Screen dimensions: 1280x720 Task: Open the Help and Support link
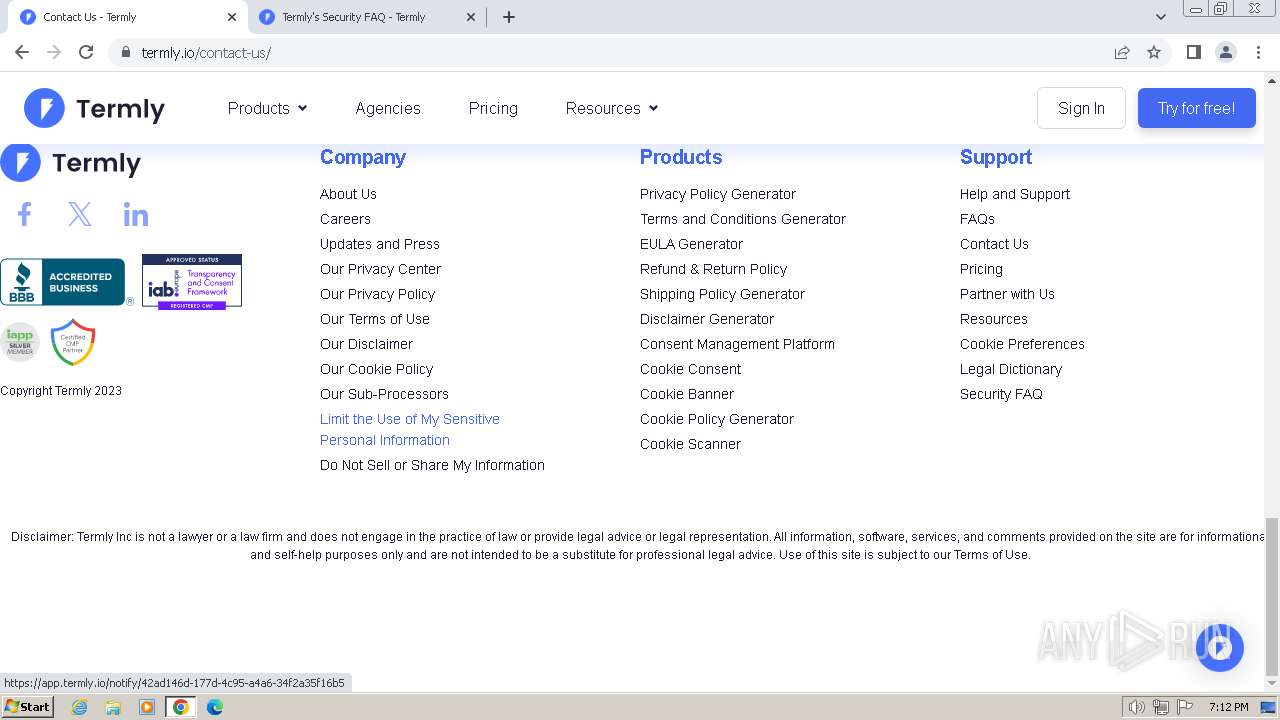coord(1015,194)
